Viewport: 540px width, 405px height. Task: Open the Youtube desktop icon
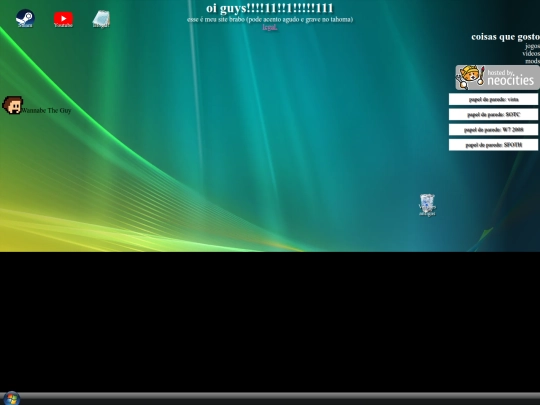click(x=63, y=19)
